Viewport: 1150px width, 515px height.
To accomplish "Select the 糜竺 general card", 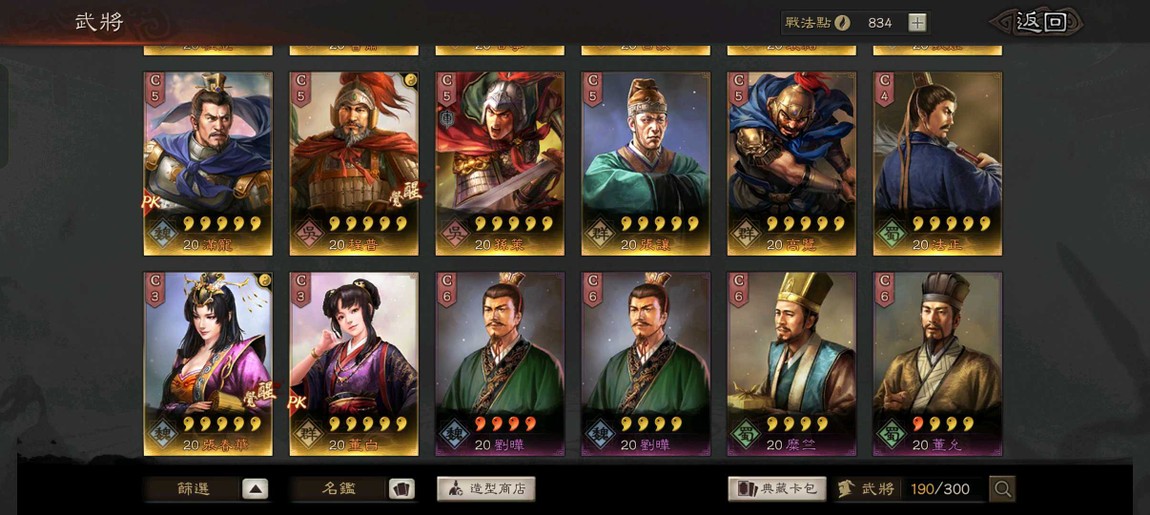I will [x=791, y=365].
